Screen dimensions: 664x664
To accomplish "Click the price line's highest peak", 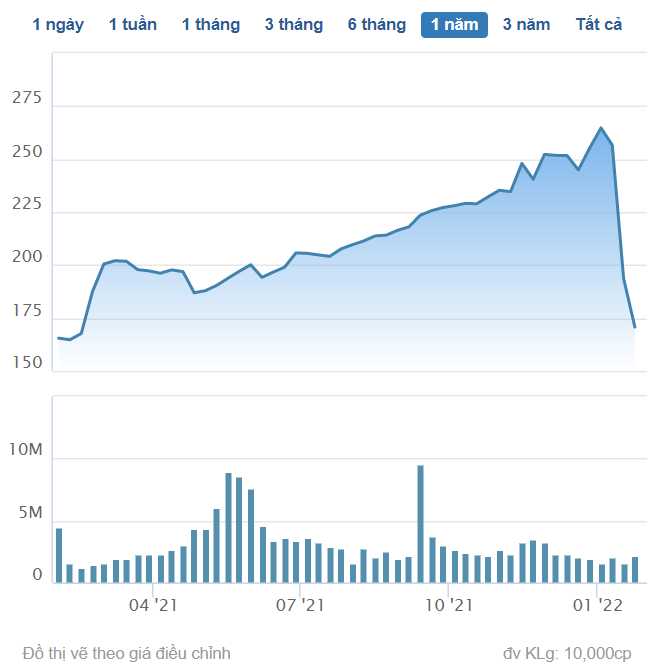I will [601, 128].
